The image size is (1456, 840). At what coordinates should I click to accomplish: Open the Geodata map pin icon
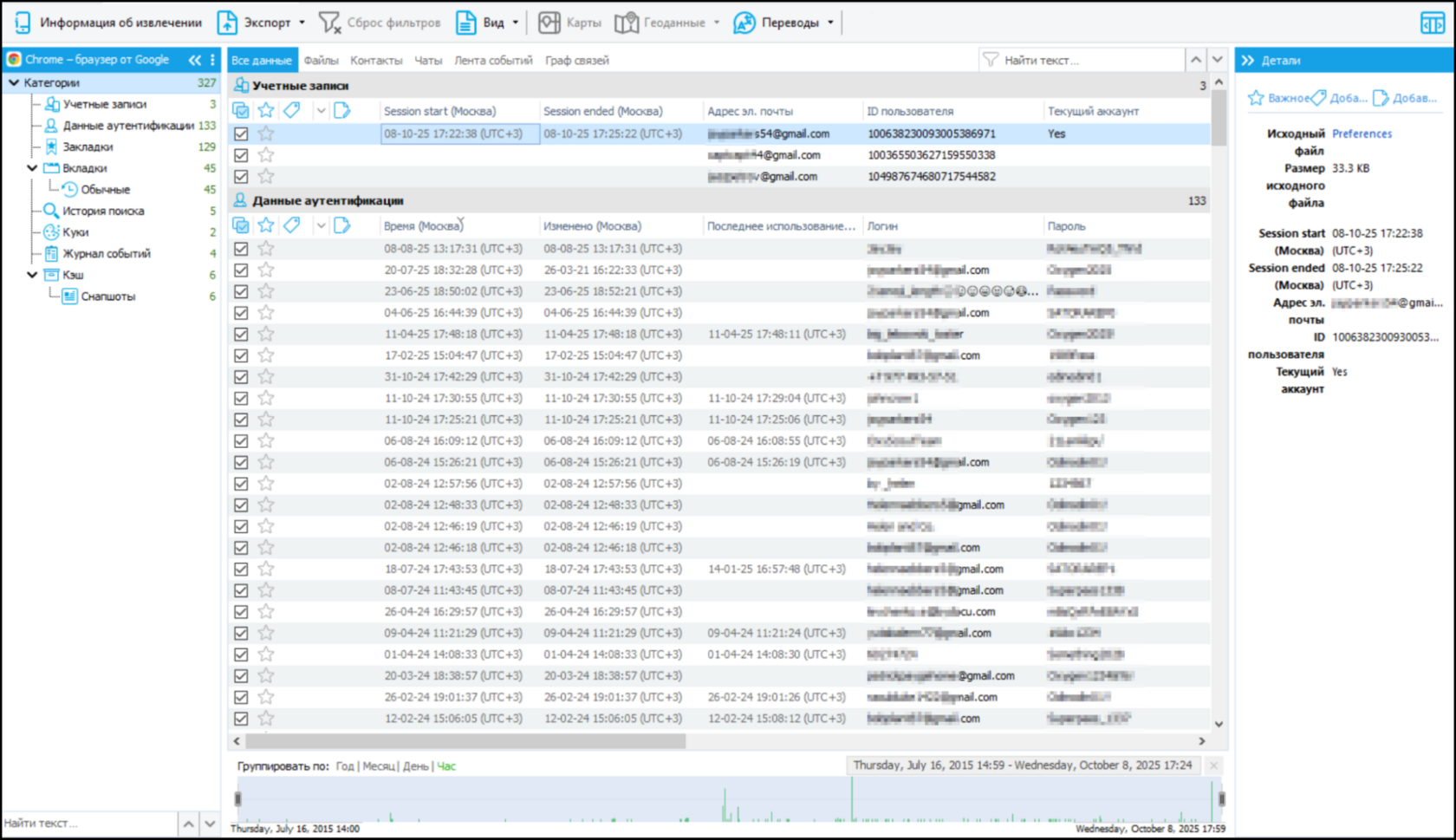[x=627, y=23]
